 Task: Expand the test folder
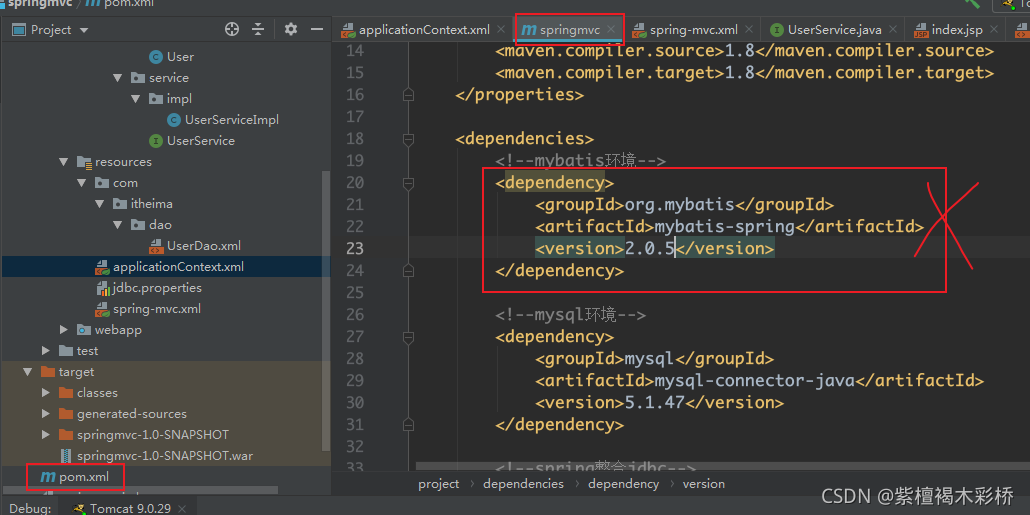coord(45,351)
